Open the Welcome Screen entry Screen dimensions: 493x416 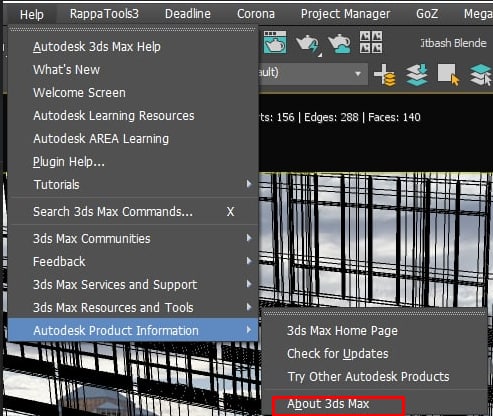click(133, 93)
